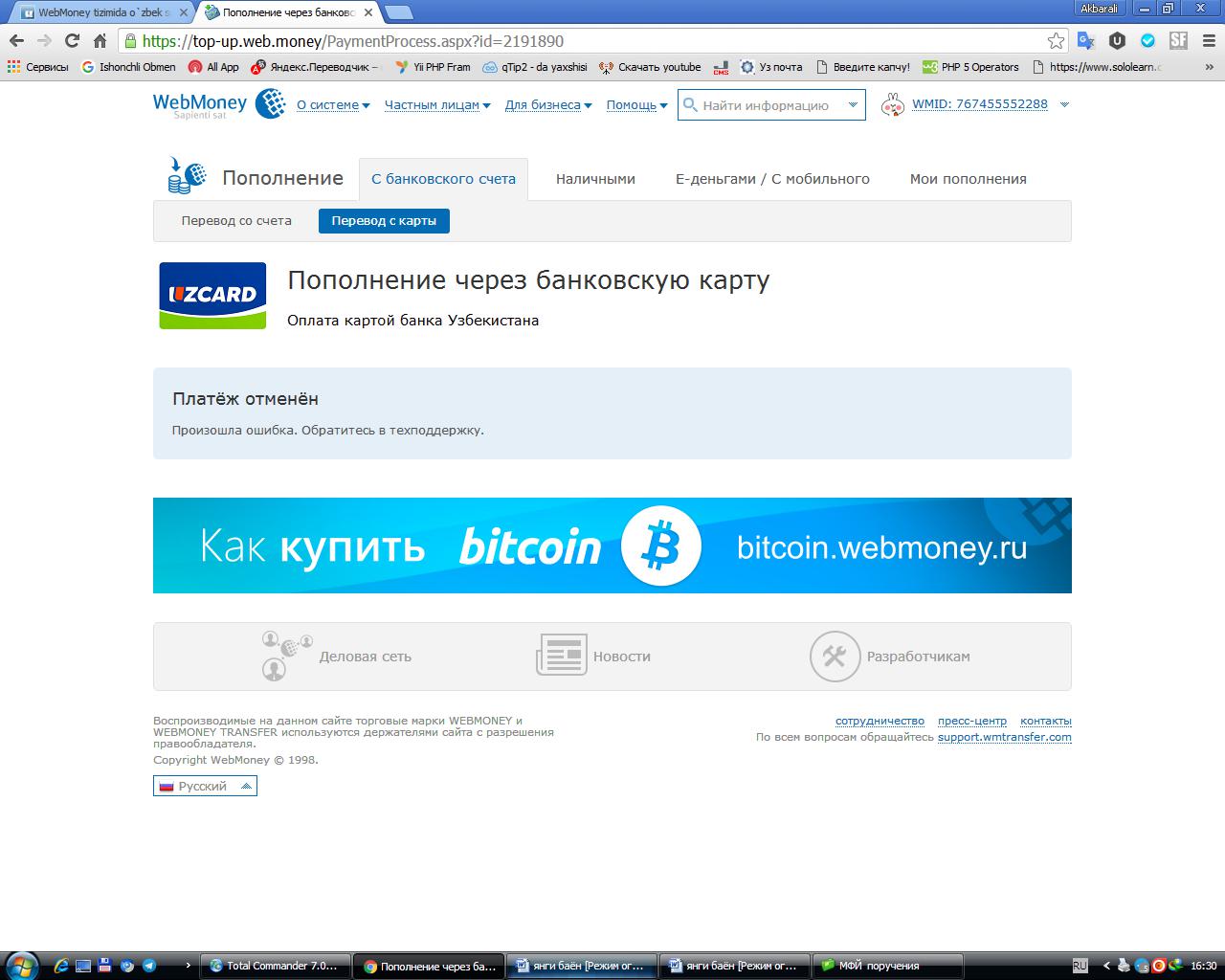This screenshot has width=1225, height=980.
Task: Bookmark page with the star icon
Action: coord(1056,40)
